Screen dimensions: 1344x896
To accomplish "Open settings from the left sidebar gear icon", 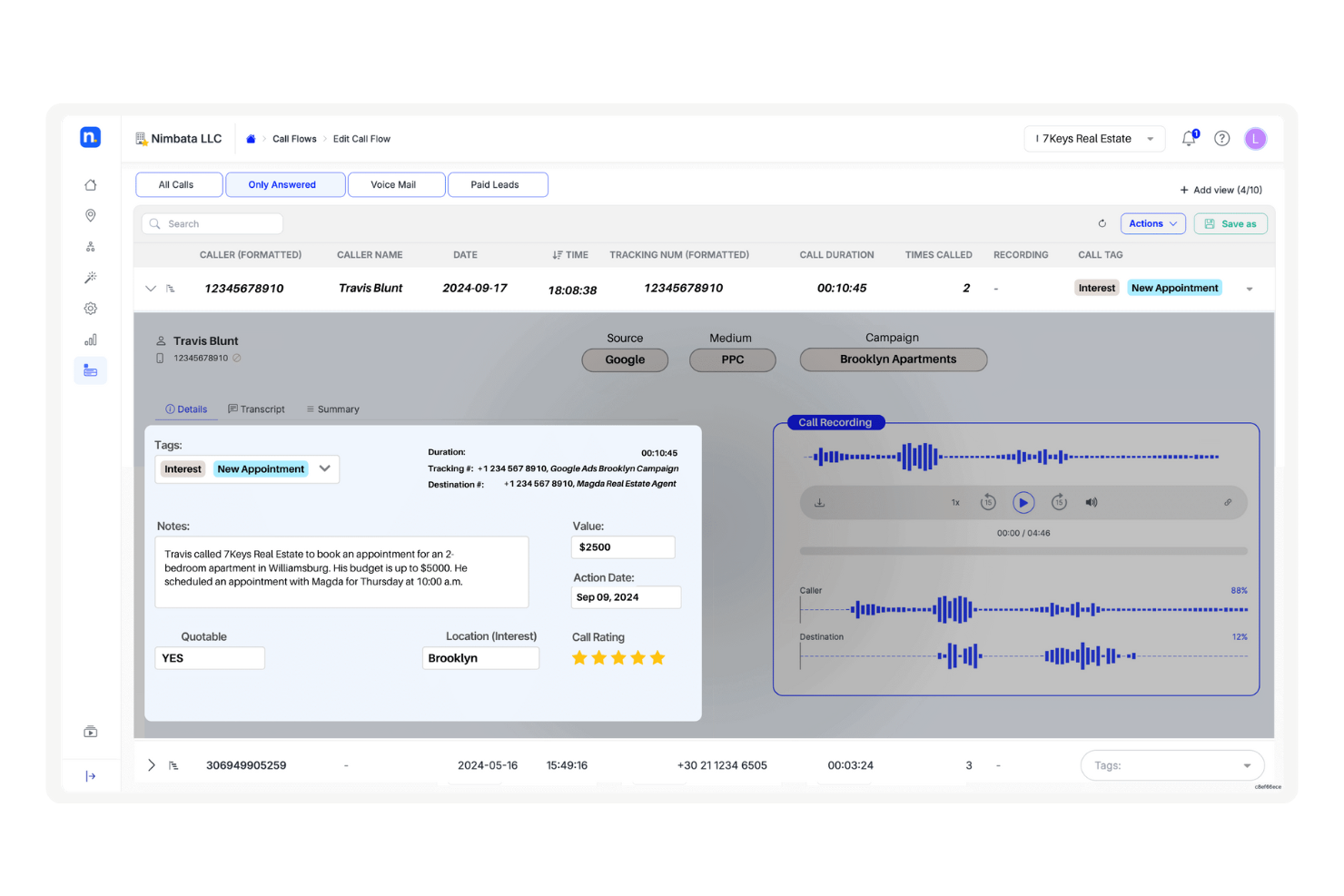I will (x=90, y=308).
